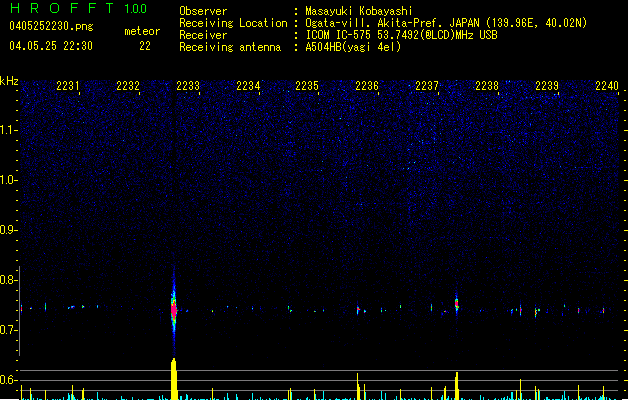Click the meteor echo blob just after 2237

(x=457, y=303)
